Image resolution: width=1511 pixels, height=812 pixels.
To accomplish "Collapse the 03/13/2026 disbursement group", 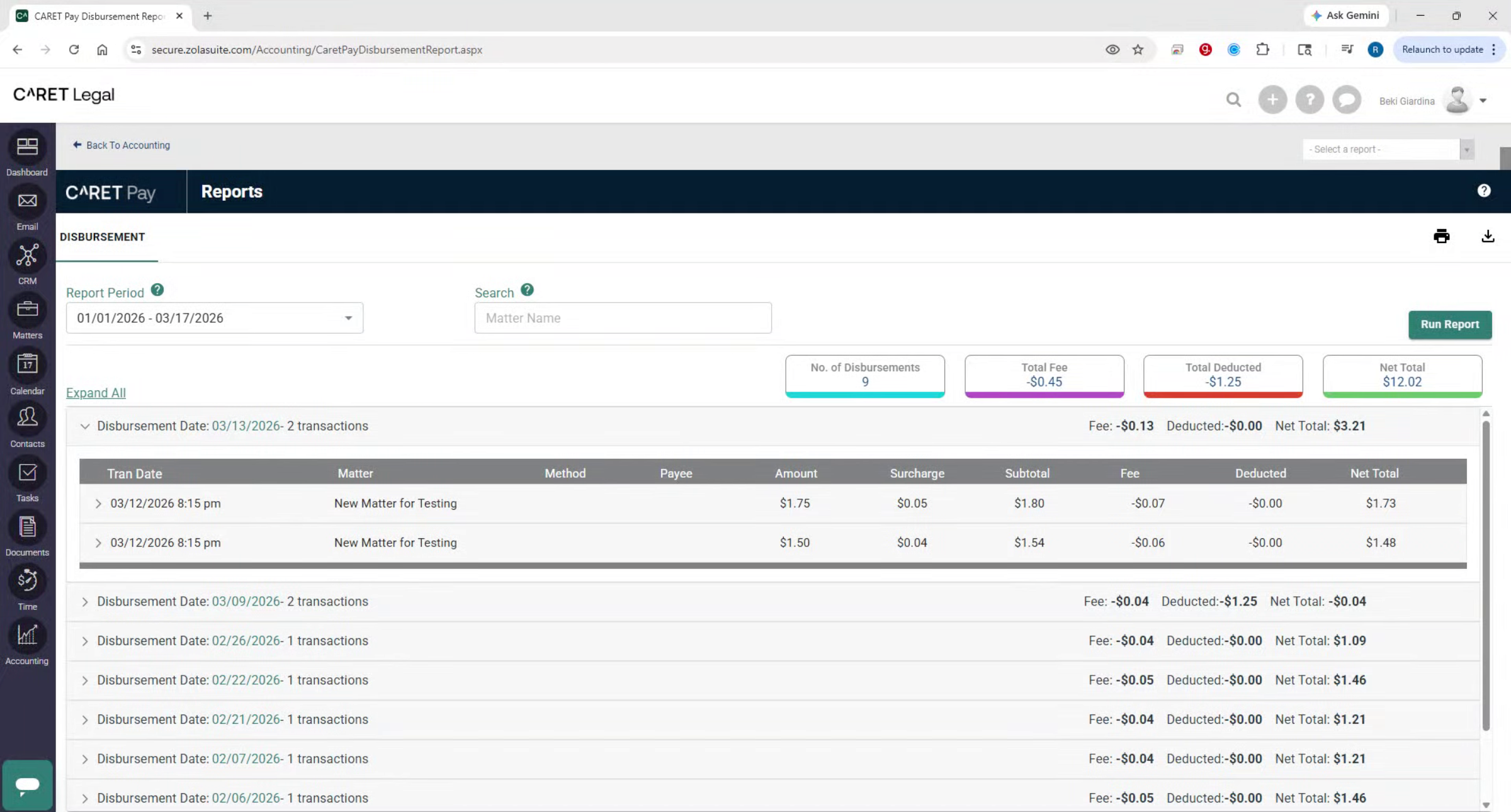I will 85,426.
